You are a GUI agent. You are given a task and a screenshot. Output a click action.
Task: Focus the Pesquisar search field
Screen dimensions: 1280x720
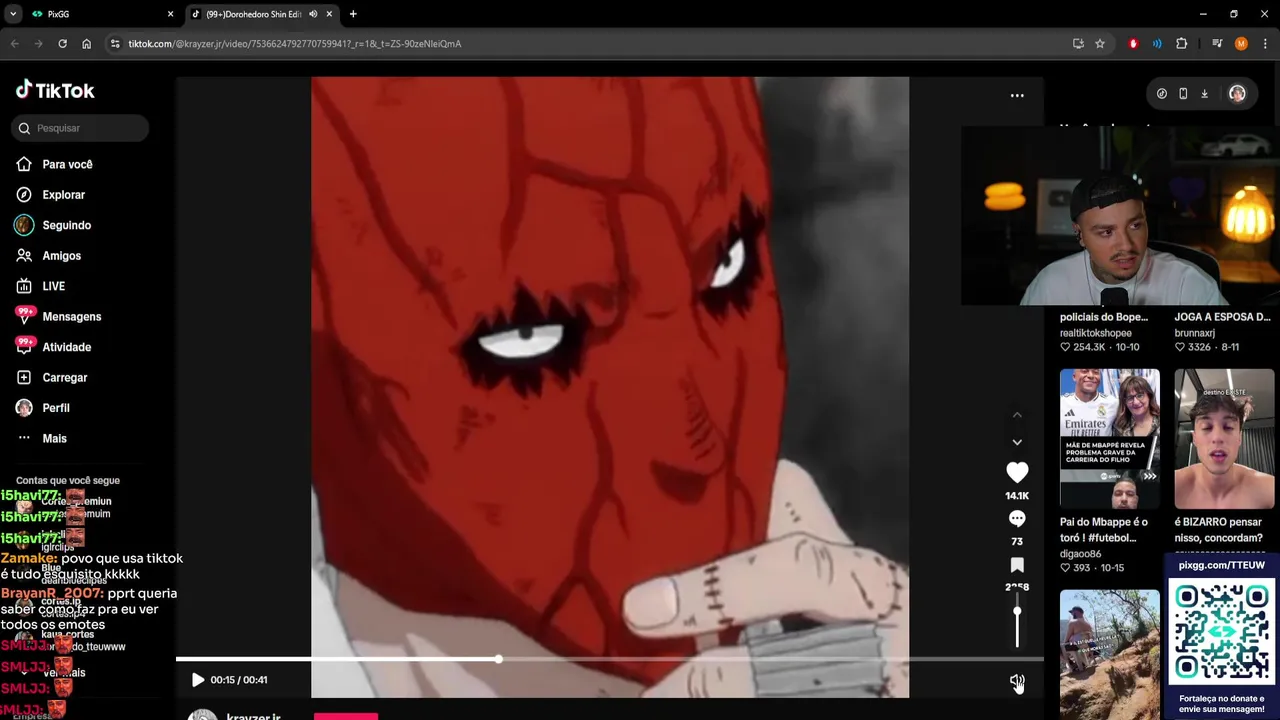point(80,128)
